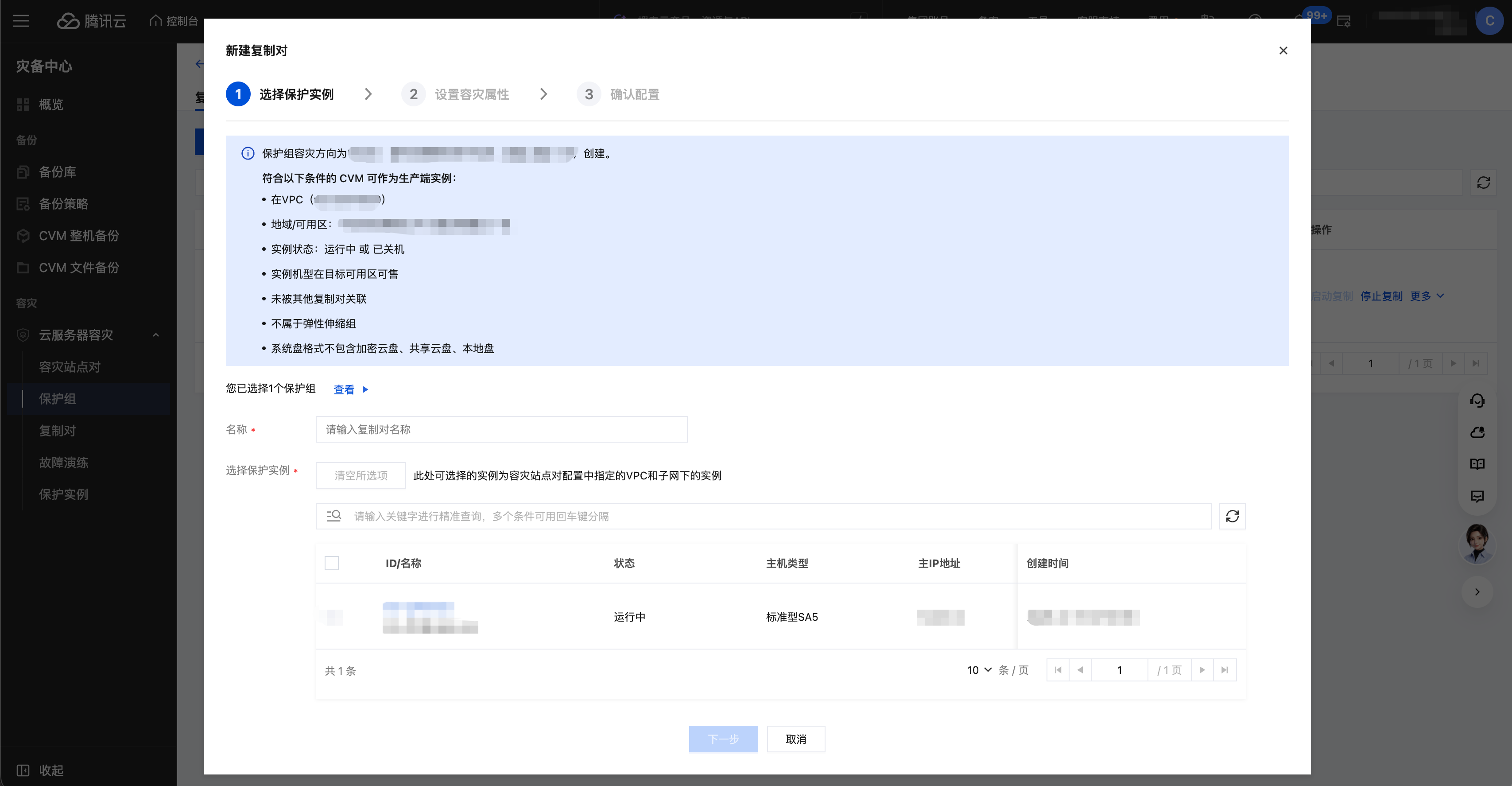Viewport: 1512px width, 786px height.
Task: Click step 1 选择保护实例
Action: 280,94
